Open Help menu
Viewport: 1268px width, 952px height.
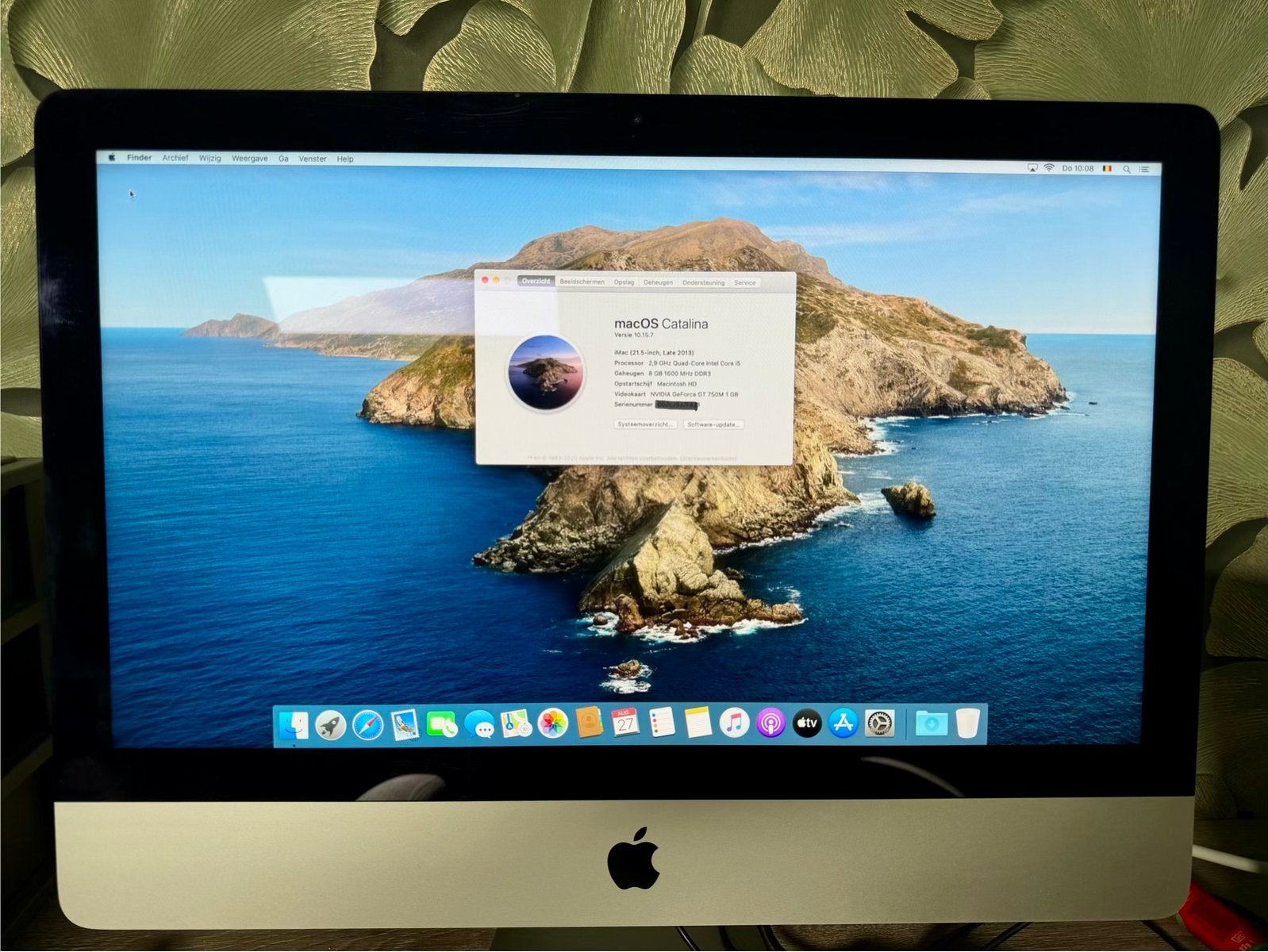(x=345, y=159)
